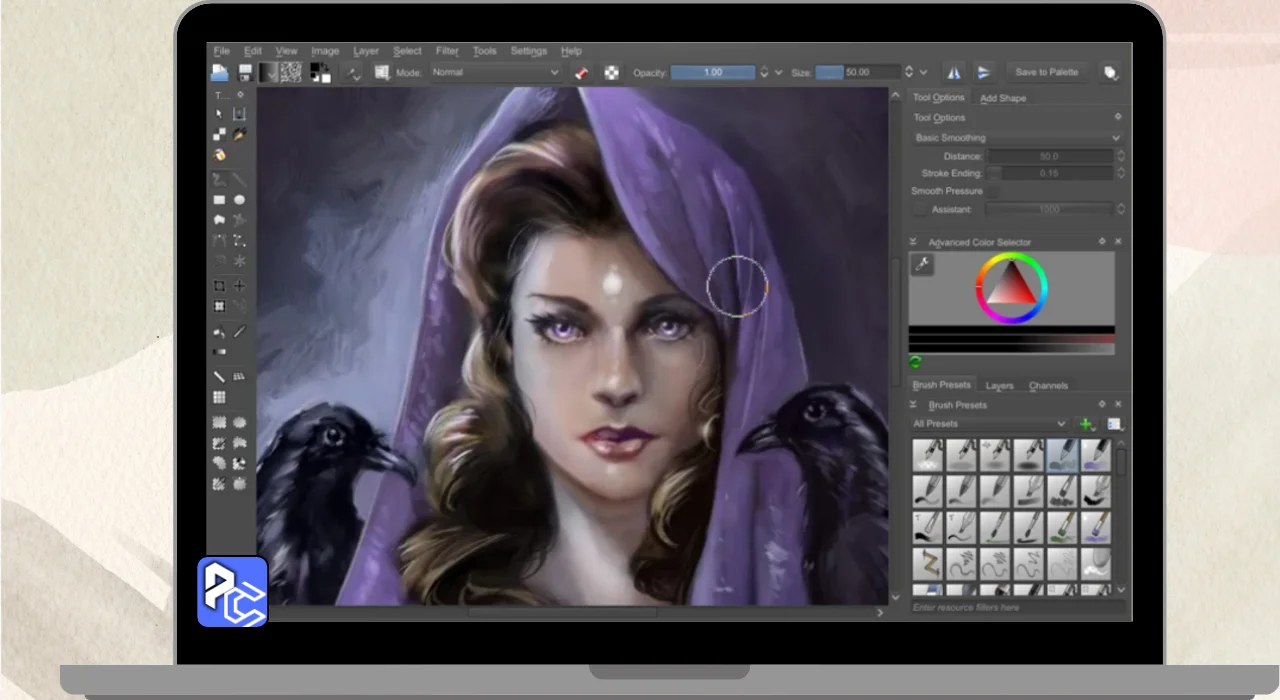This screenshot has width=1280, height=700.
Task: Choose the Crop tool
Action: tap(219, 286)
